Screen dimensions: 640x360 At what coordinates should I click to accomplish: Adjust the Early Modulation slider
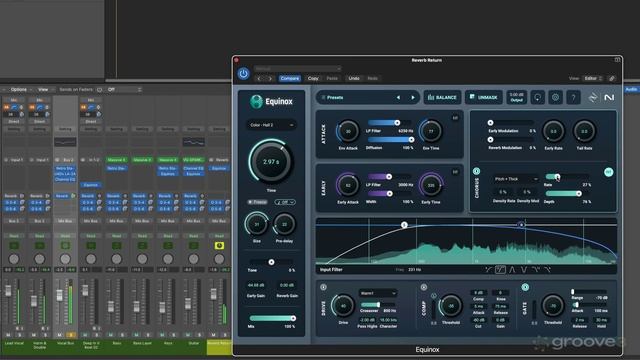pyautogui.click(x=511, y=122)
